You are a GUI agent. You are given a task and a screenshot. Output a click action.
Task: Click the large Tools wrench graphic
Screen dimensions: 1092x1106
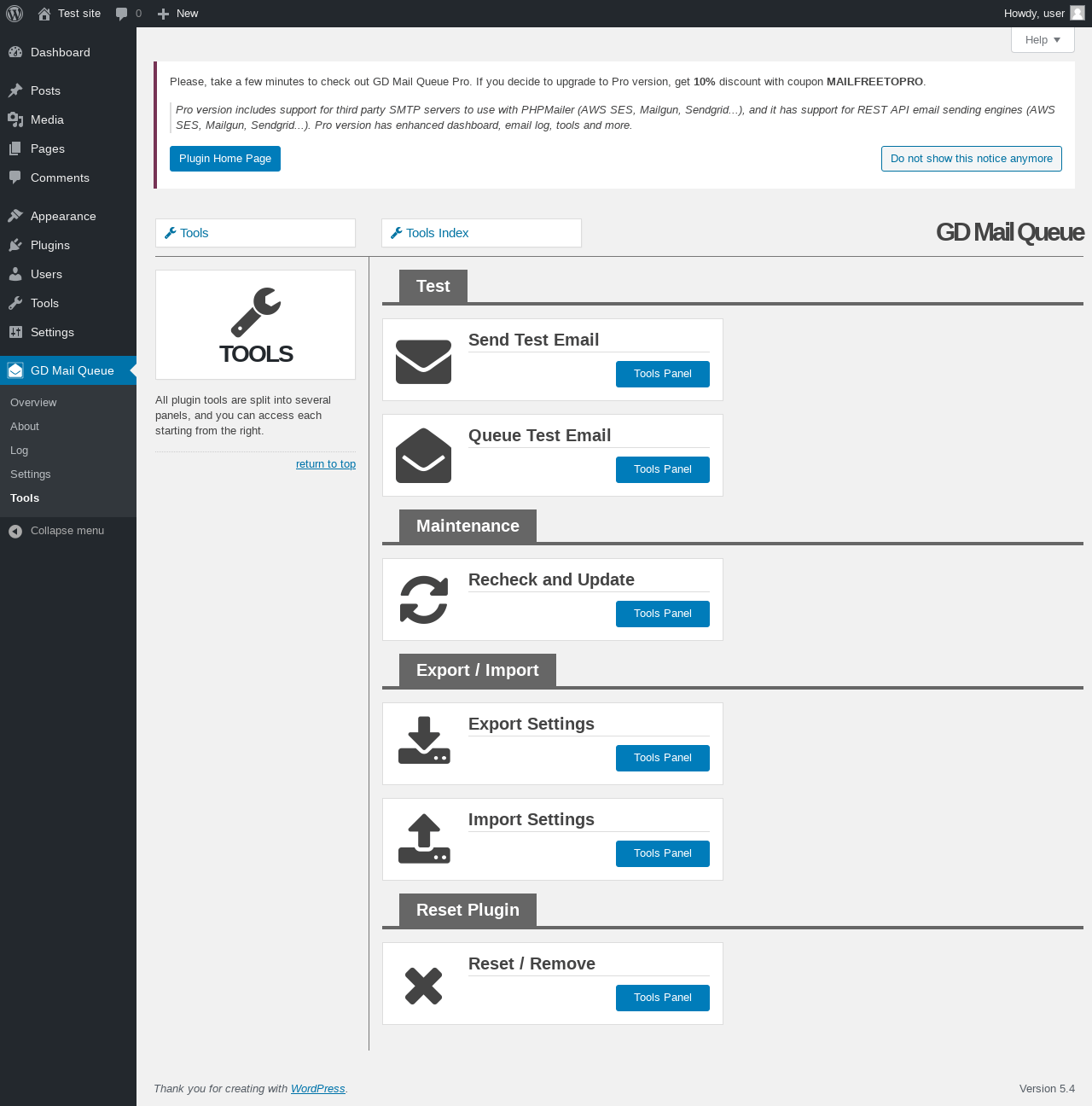[x=255, y=312]
